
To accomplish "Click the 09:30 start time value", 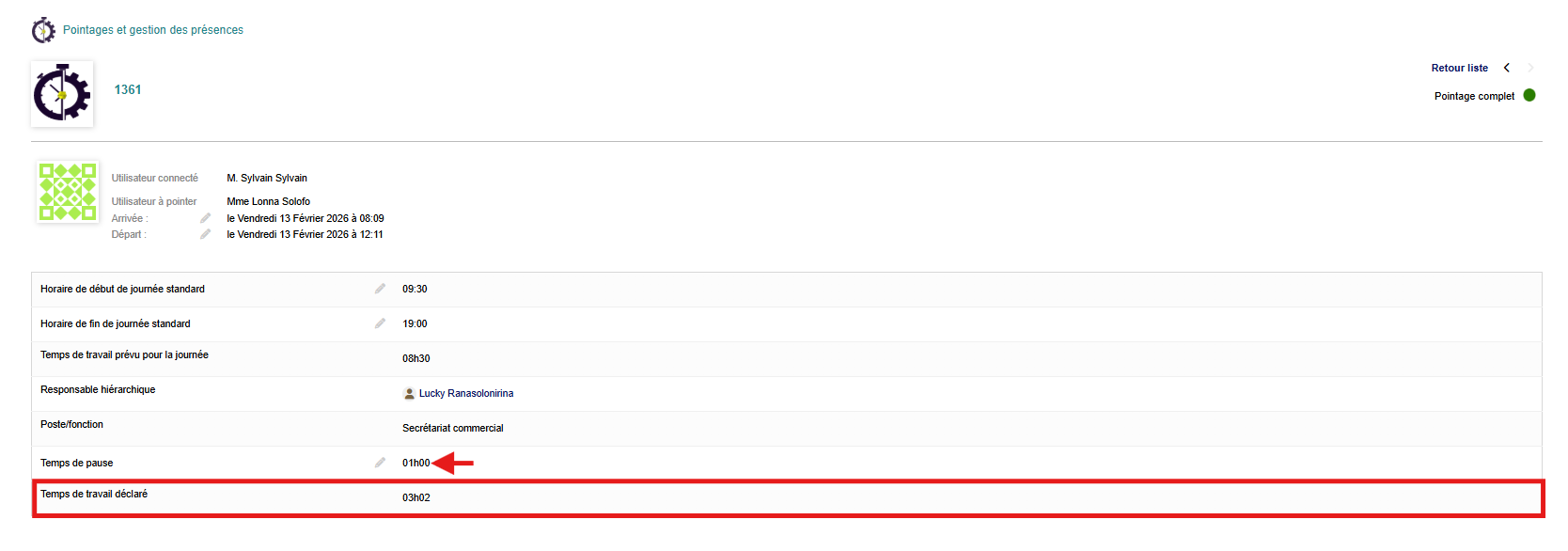I will point(415,289).
